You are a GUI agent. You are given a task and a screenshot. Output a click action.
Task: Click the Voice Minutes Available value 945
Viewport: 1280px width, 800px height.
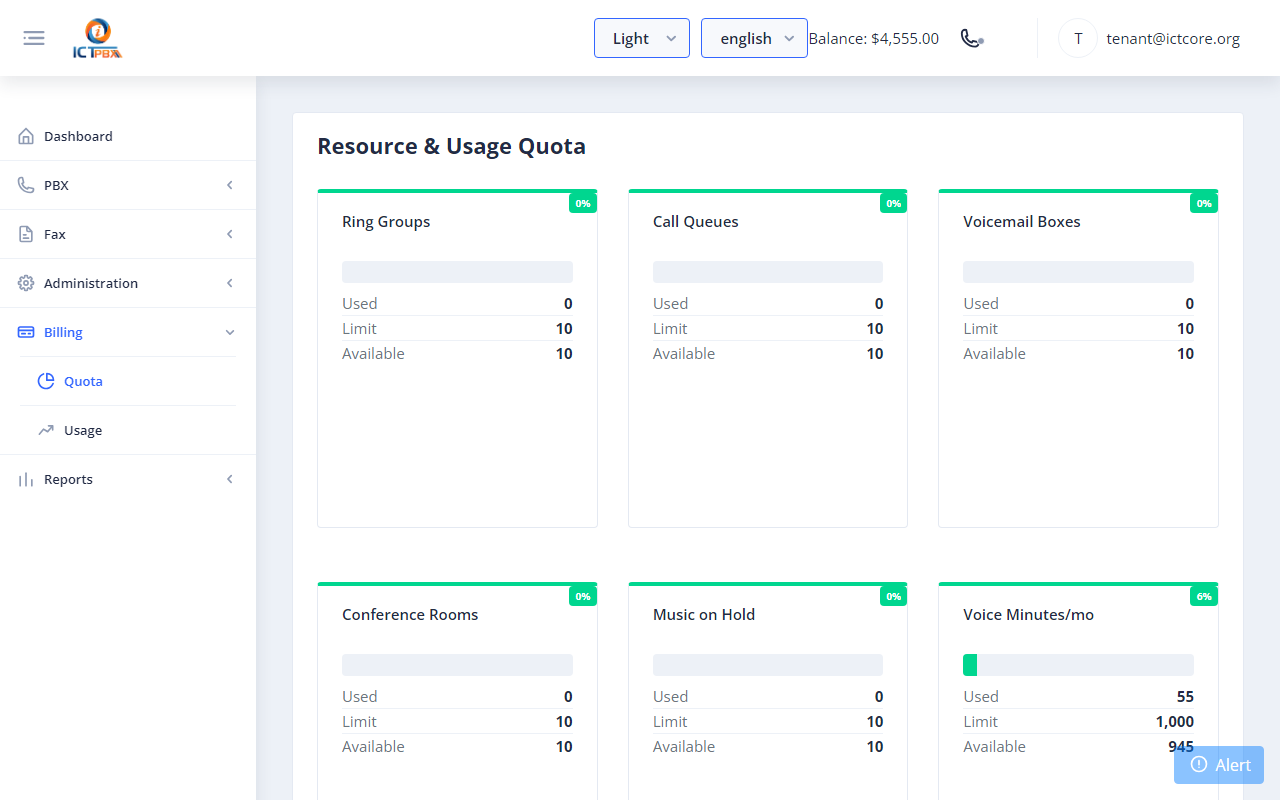[x=1181, y=747]
